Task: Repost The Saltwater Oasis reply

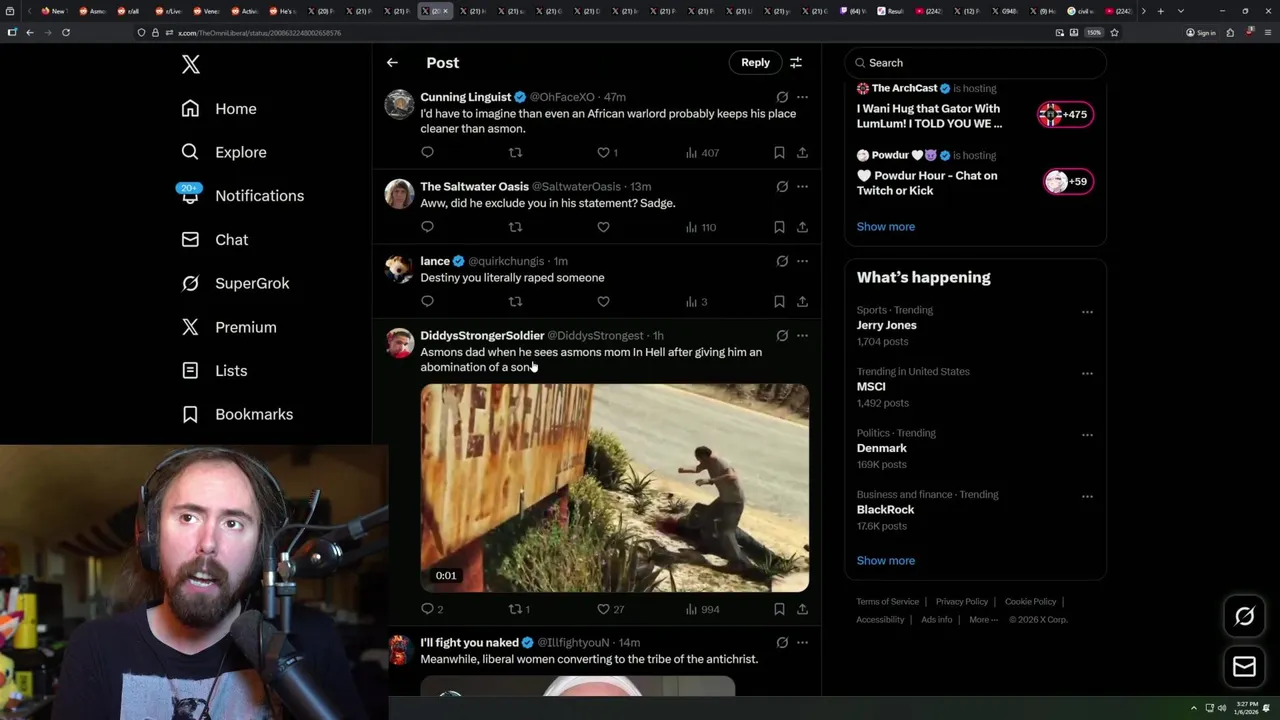Action: (515, 227)
